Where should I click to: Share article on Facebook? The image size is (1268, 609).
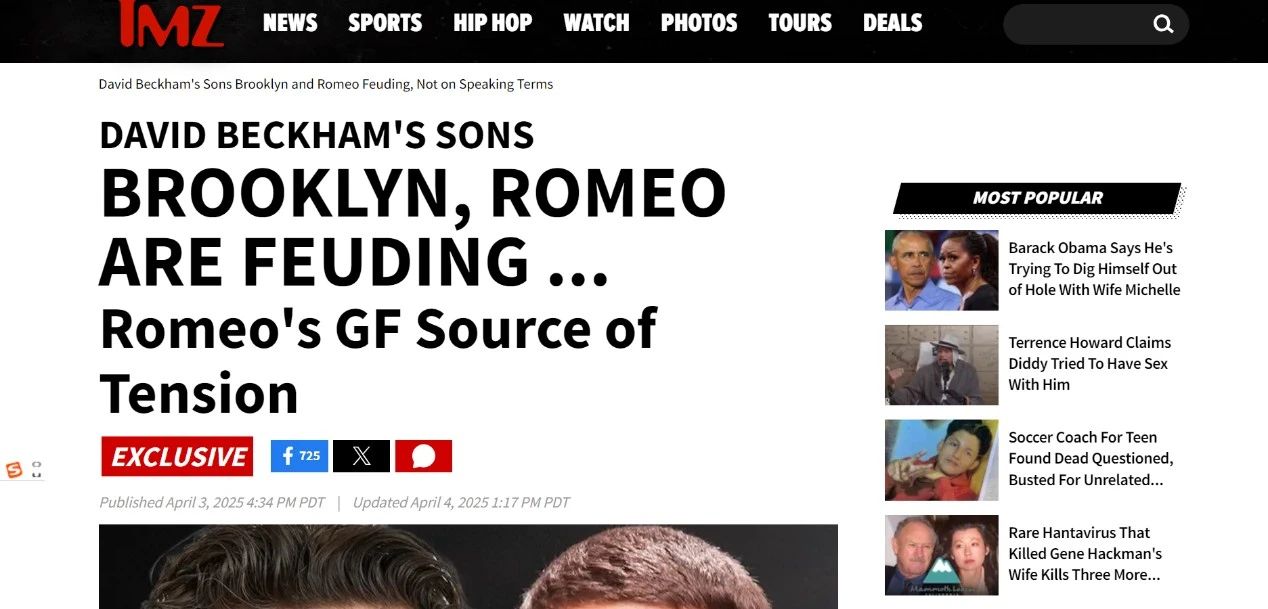(x=299, y=456)
